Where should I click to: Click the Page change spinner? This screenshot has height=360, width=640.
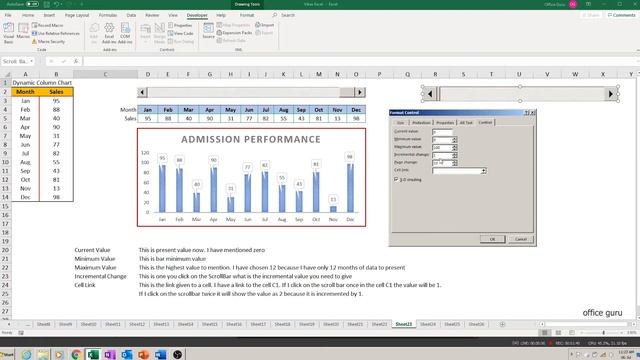coord(454,163)
